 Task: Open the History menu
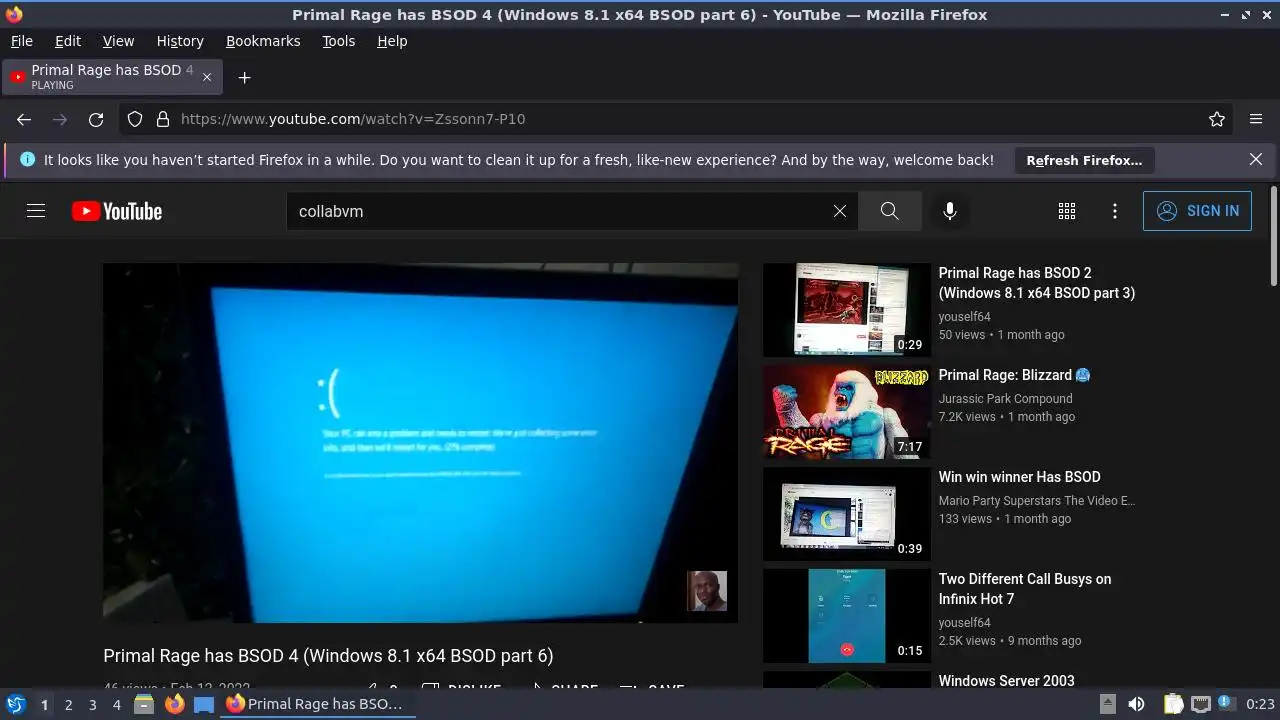[x=180, y=41]
